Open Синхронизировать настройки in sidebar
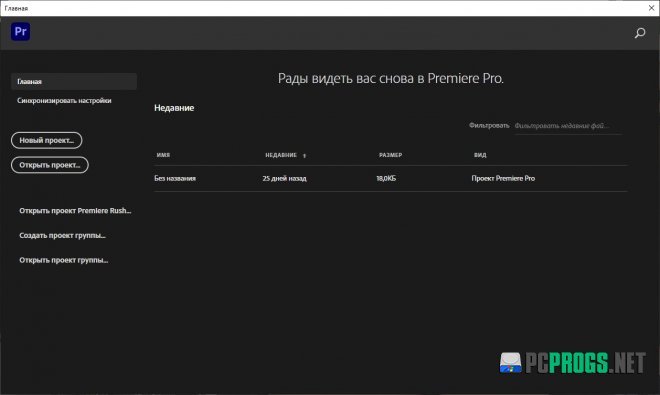Image resolution: width=660 pixels, height=395 pixels. 64,100
